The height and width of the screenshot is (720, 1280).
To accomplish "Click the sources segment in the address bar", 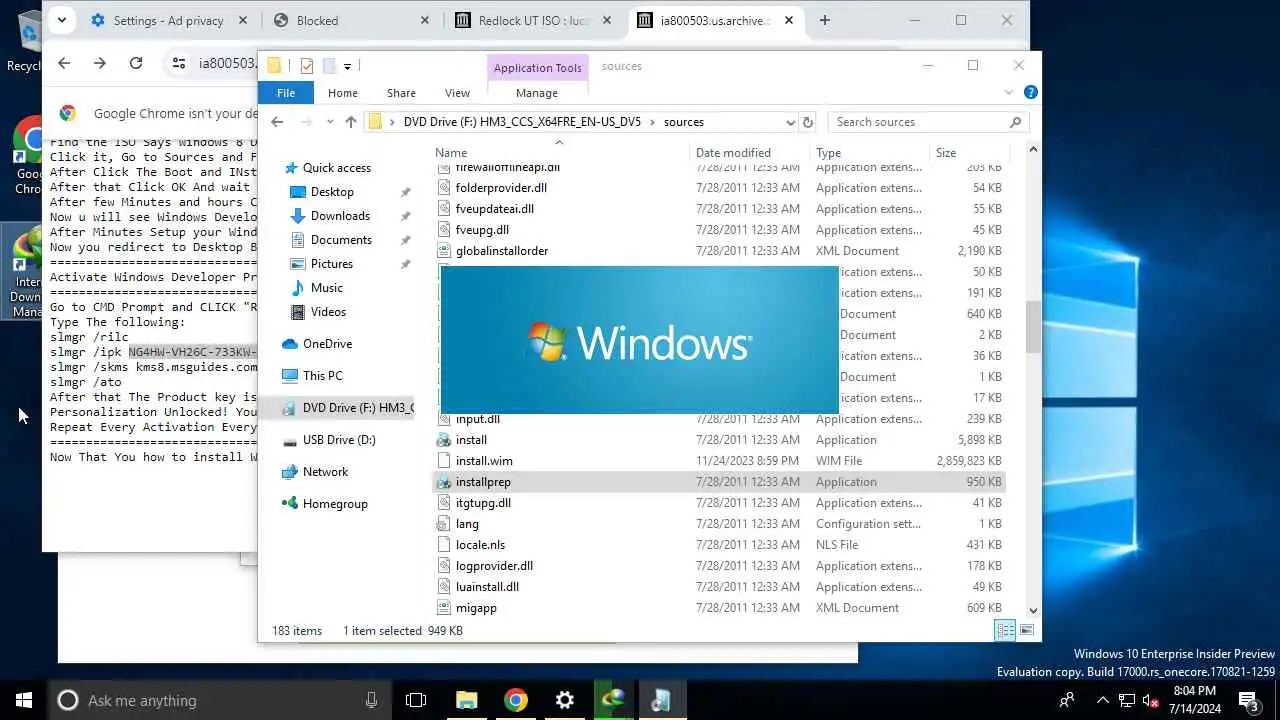I will (x=684, y=122).
